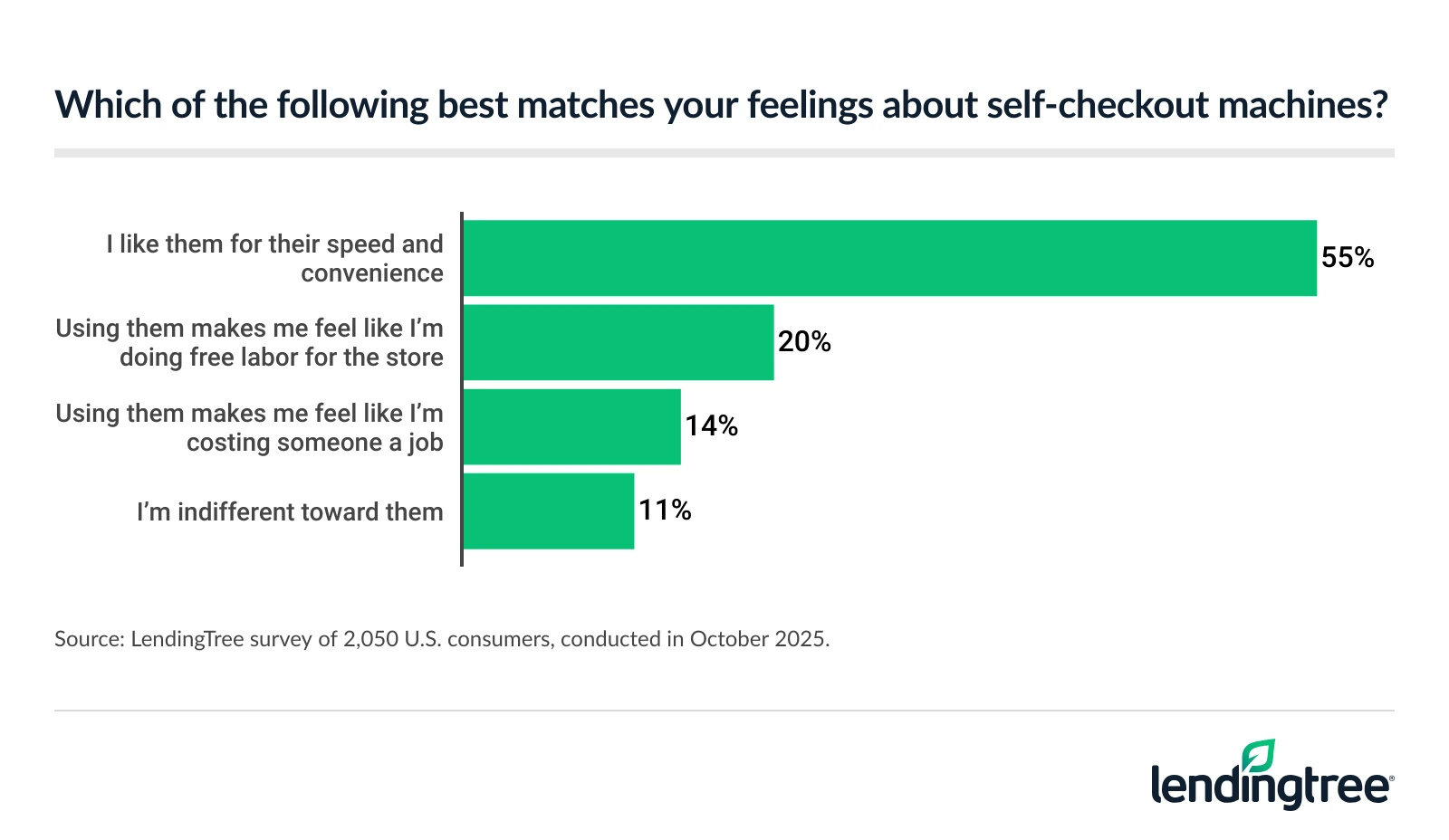Click the "I like them for their speed and convenience" label
Viewport: 1449px width, 840px height.
[274, 258]
